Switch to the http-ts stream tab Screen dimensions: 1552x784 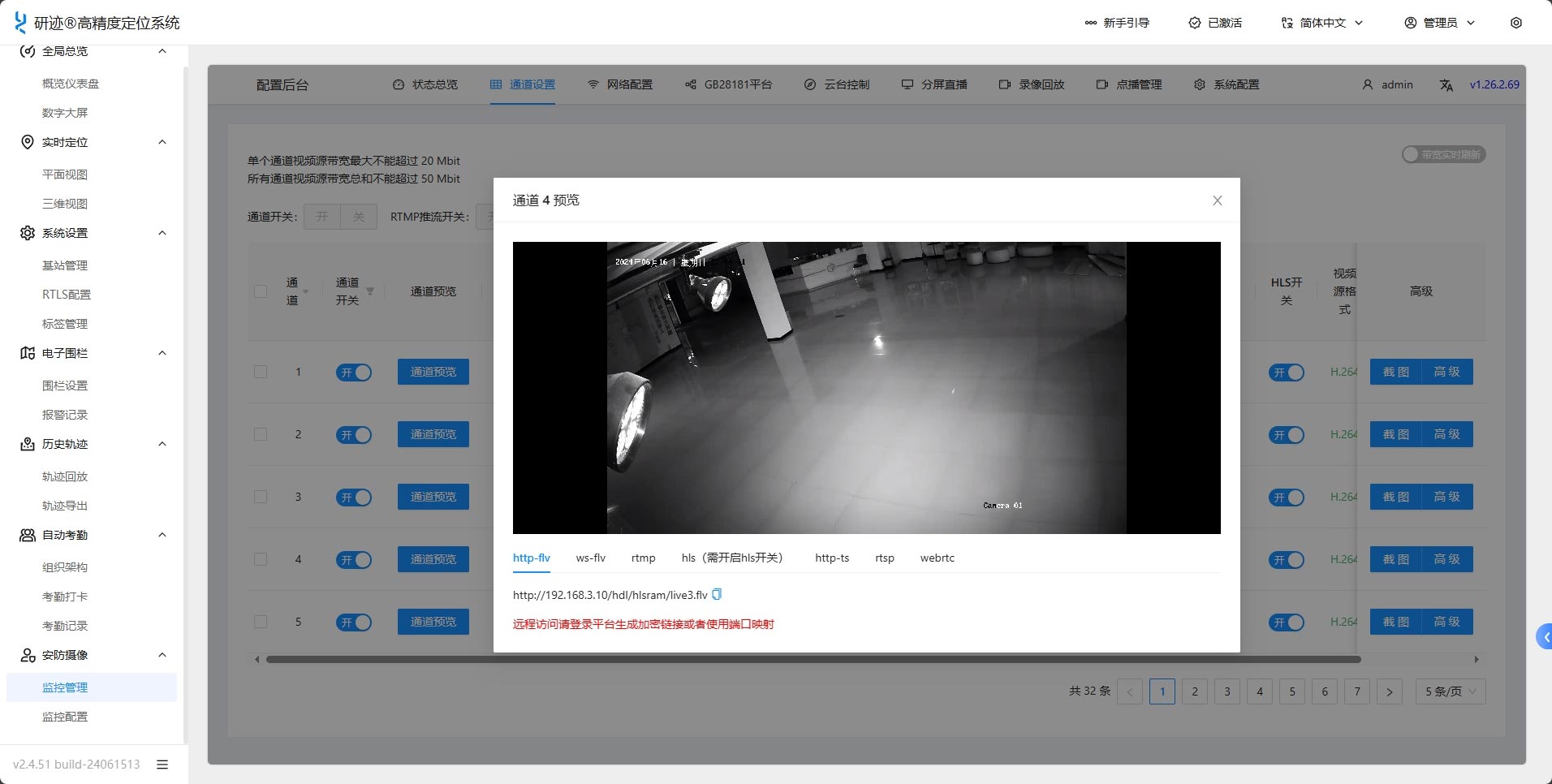[x=832, y=558]
